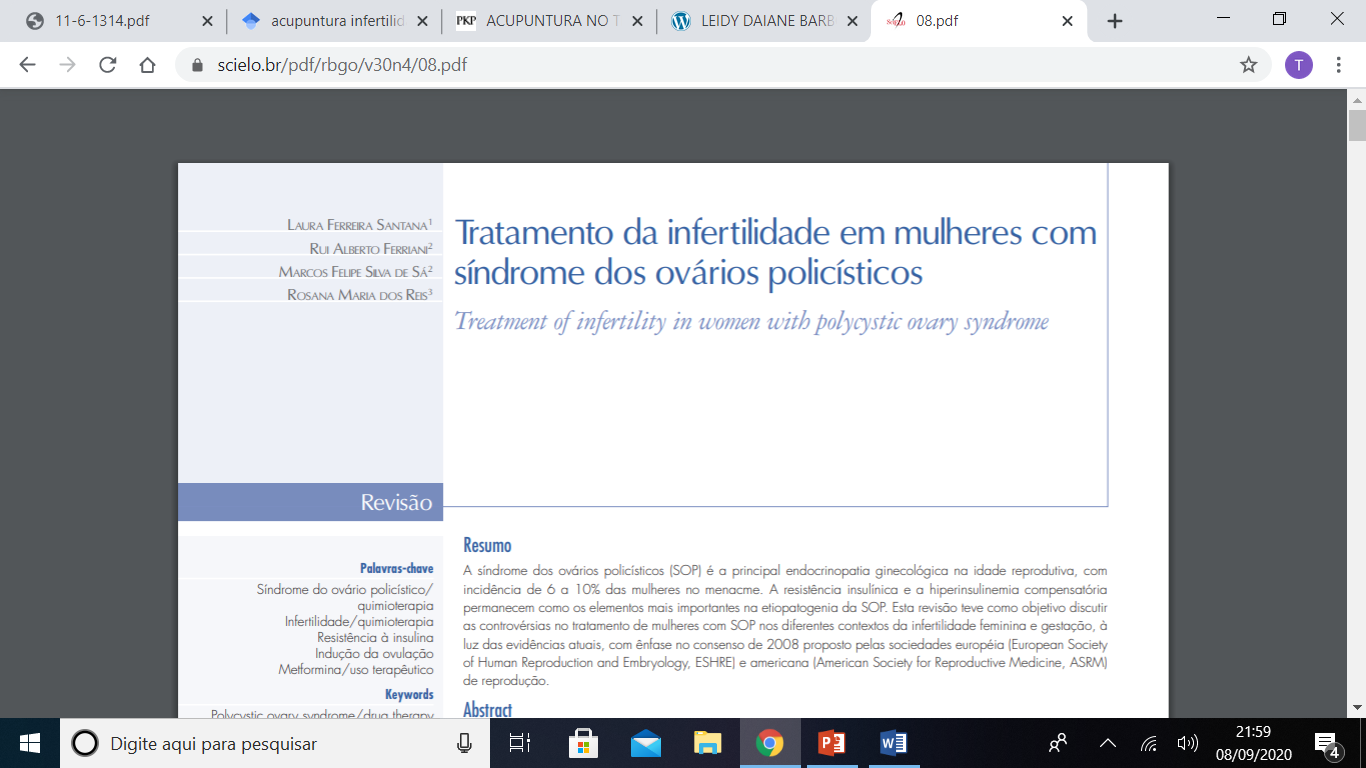Screen dimensions: 1366x768
Task: Open the notifications action center
Action: 1327,743
